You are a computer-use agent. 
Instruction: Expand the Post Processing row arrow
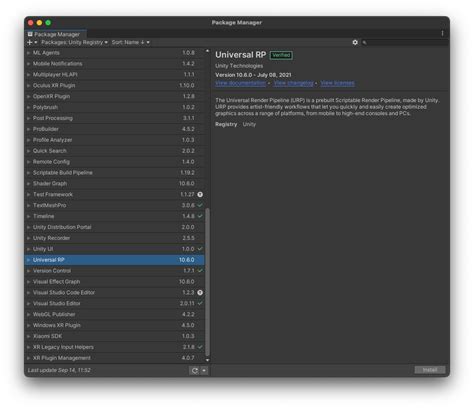tap(28, 118)
